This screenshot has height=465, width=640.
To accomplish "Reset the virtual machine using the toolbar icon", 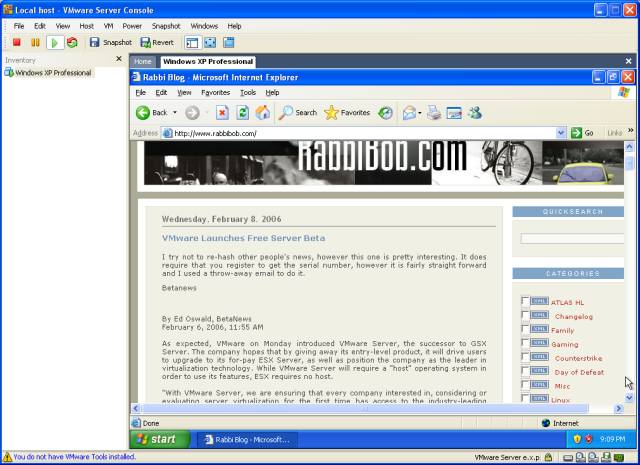I will [x=72, y=43].
